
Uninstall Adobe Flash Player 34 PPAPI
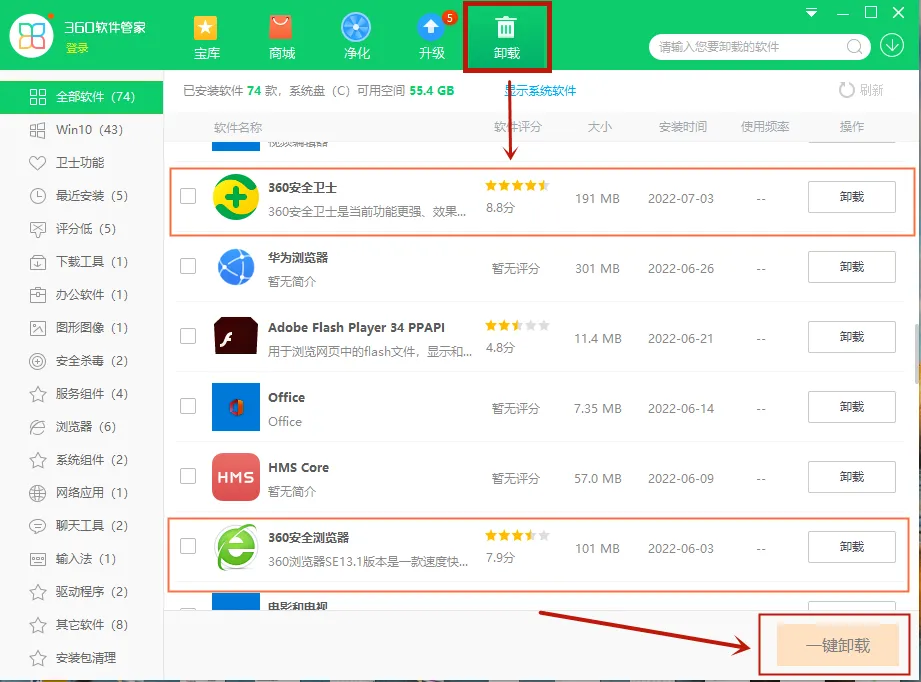tap(852, 337)
